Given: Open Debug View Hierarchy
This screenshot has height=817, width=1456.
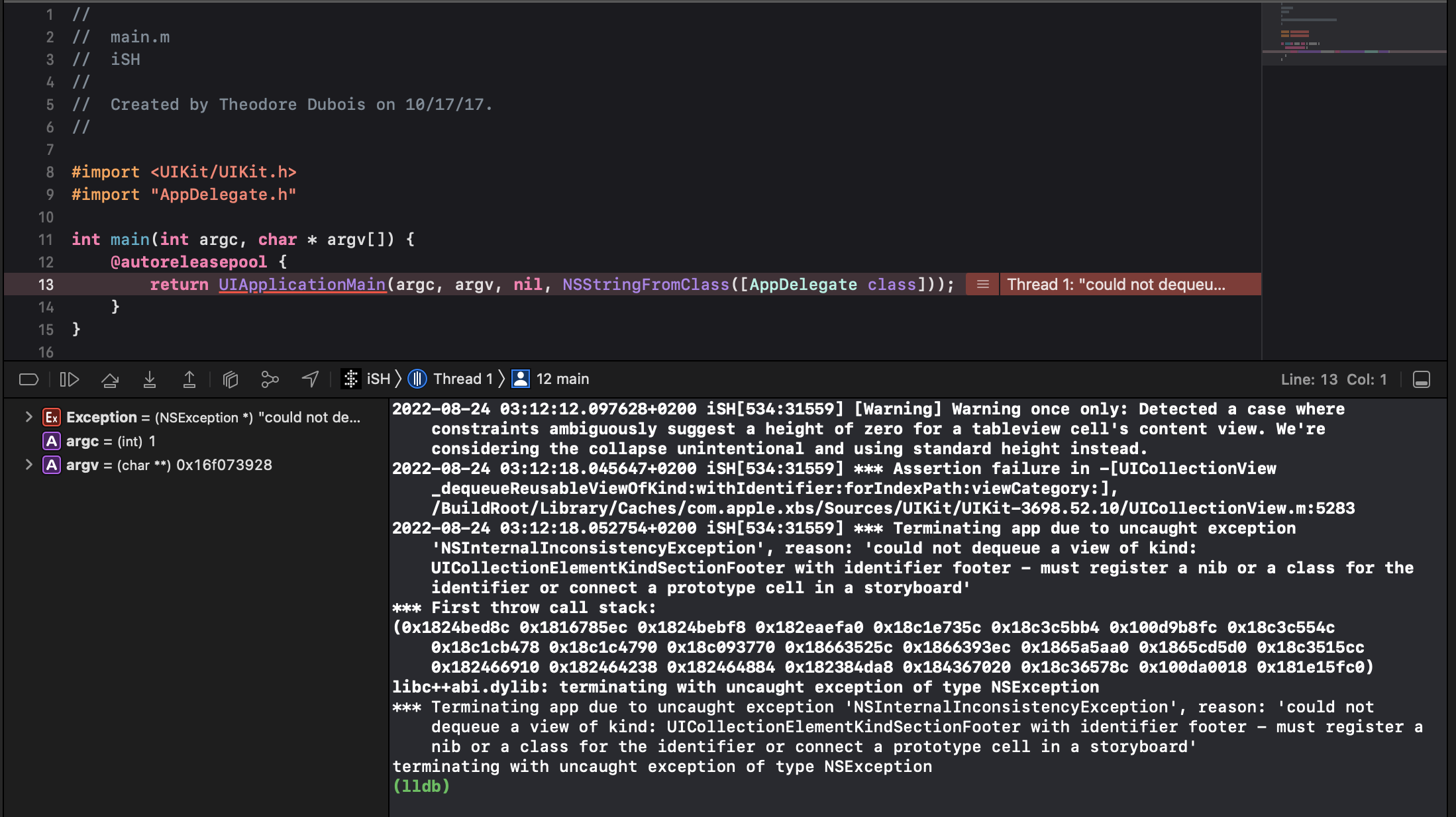Looking at the screenshot, I should point(231,379).
